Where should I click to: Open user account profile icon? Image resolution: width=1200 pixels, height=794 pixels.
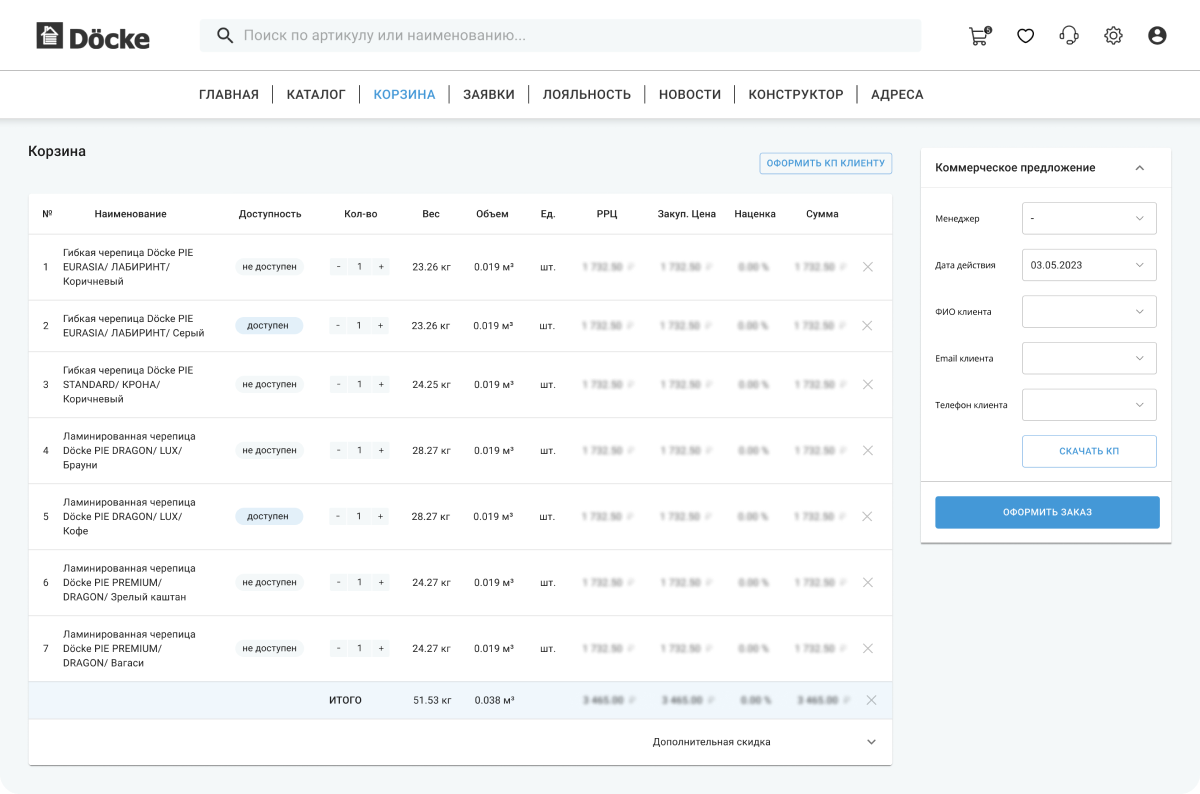1157,36
